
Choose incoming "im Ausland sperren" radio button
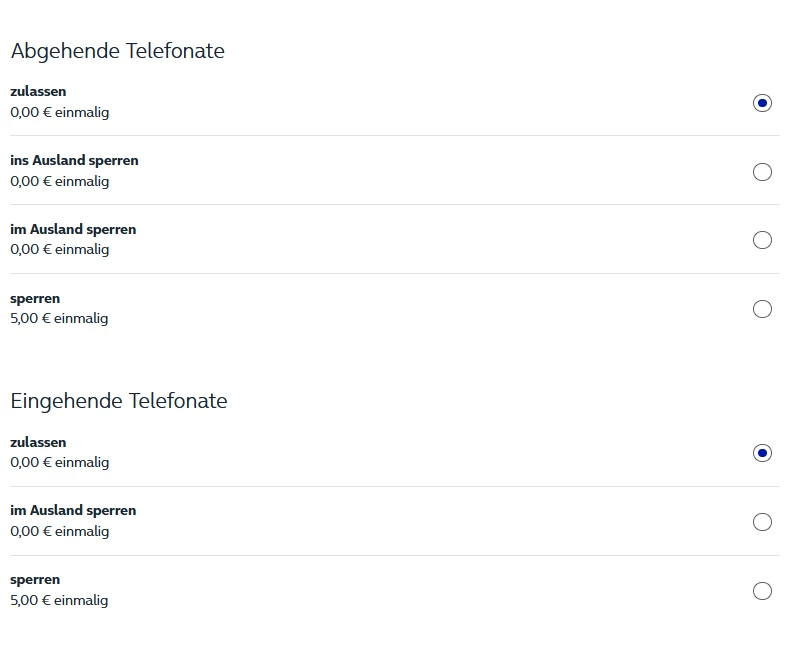tap(762, 522)
